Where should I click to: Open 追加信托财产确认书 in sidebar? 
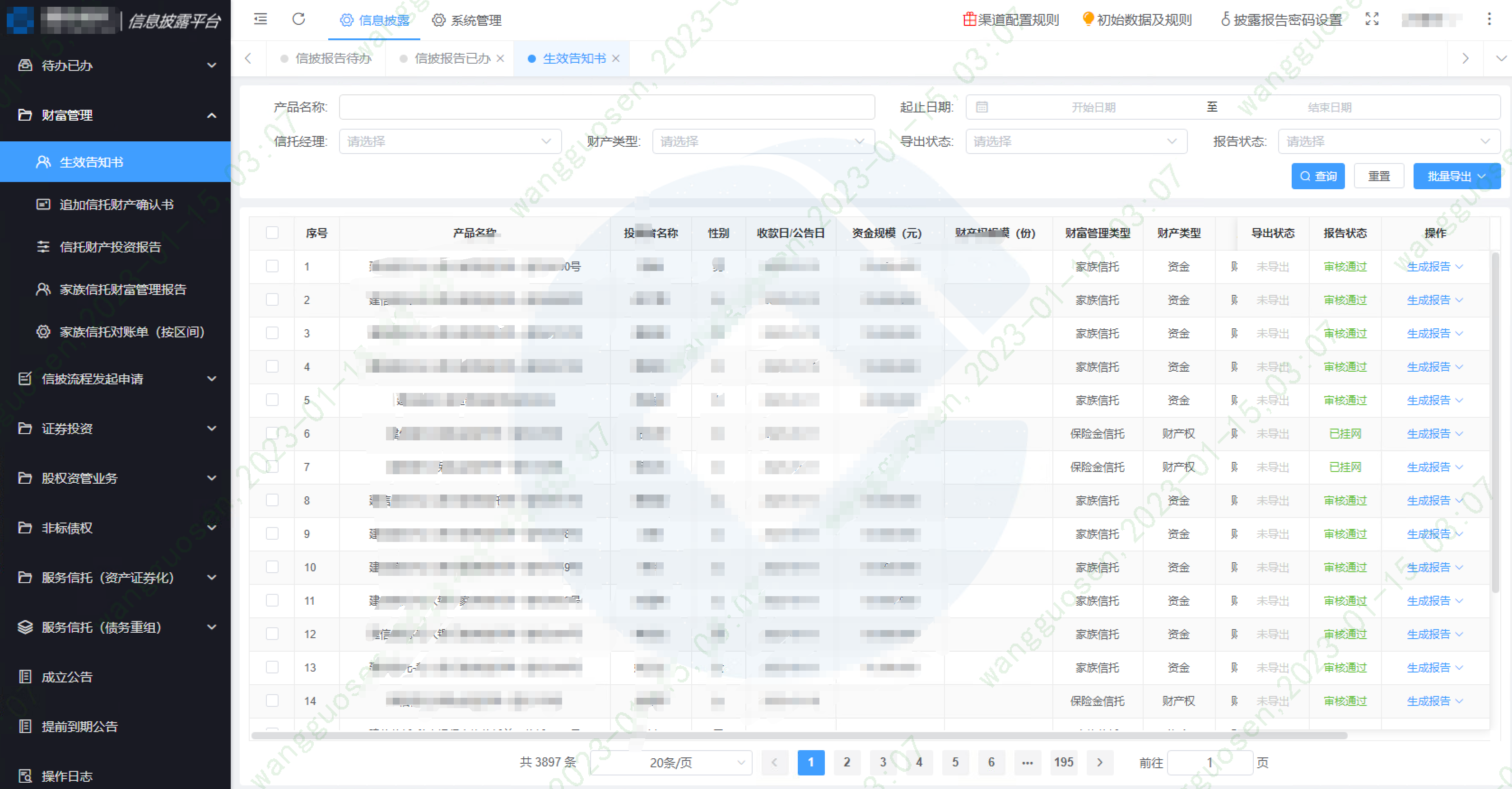click(x=116, y=204)
